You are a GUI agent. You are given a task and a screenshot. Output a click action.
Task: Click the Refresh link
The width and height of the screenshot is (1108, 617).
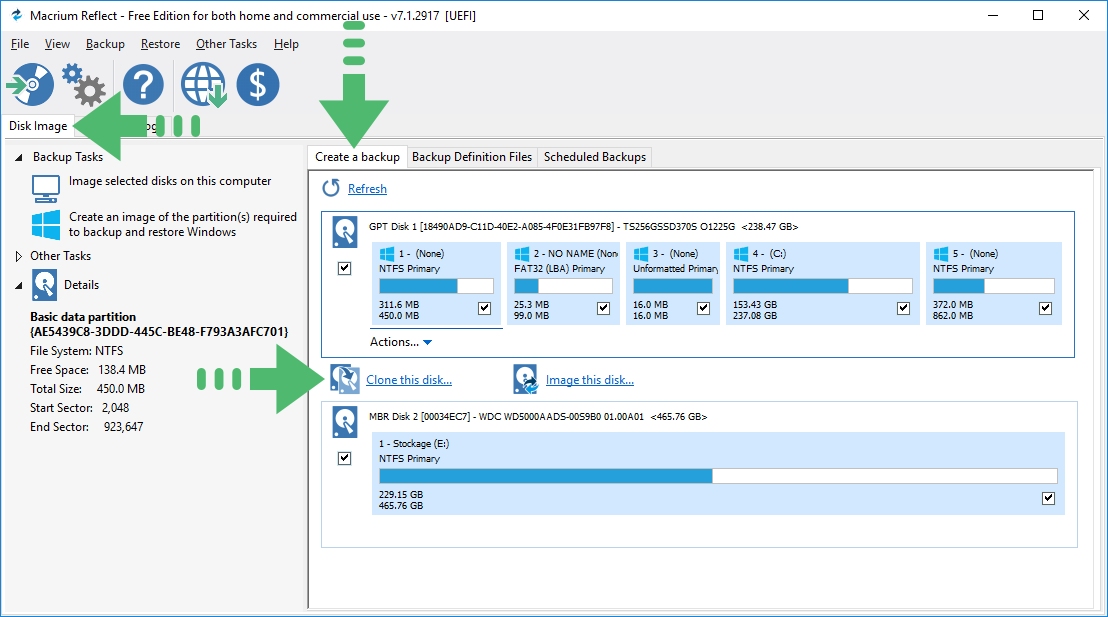tap(367, 189)
